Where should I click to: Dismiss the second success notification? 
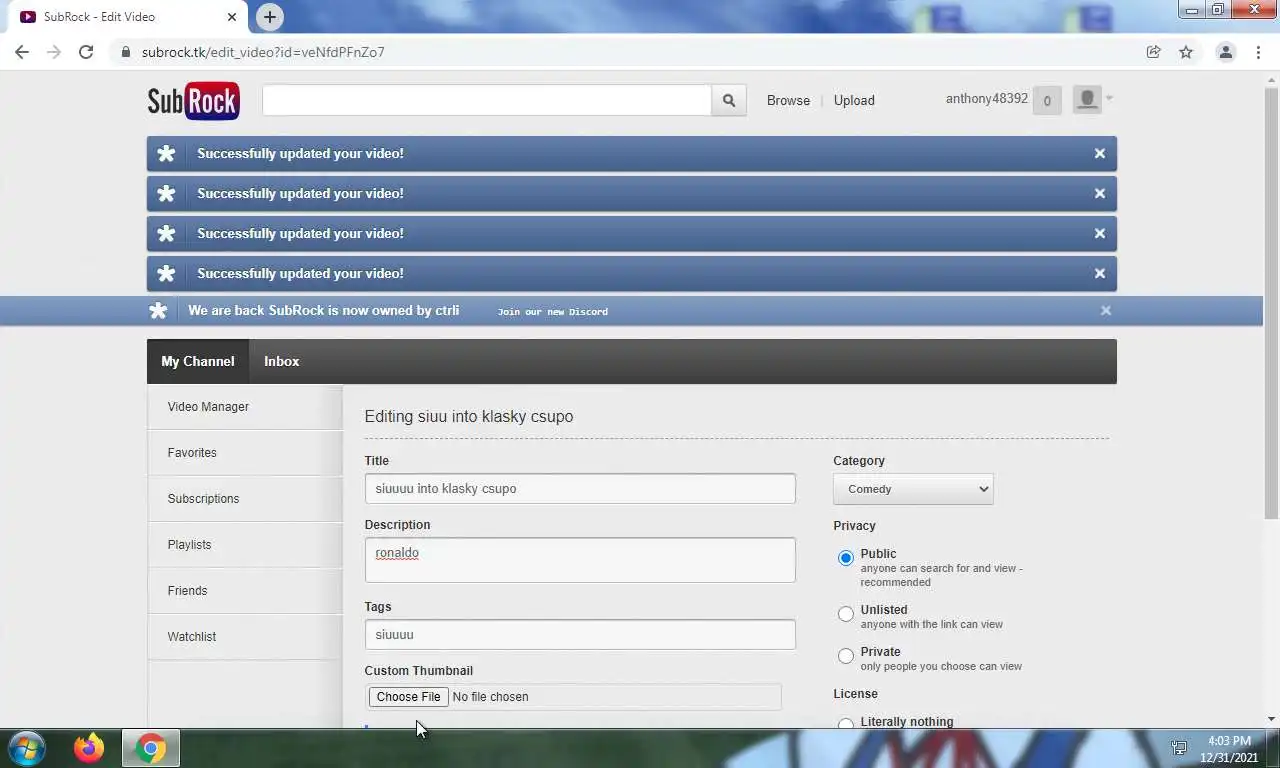[x=1100, y=193]
